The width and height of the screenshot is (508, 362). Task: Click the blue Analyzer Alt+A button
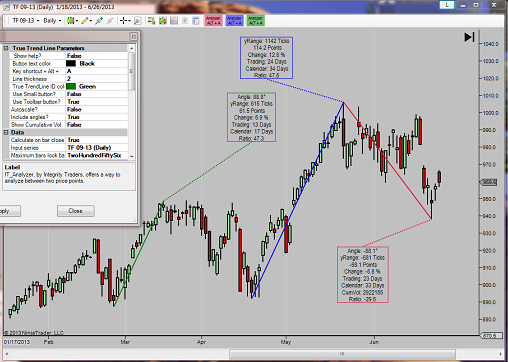234,20
